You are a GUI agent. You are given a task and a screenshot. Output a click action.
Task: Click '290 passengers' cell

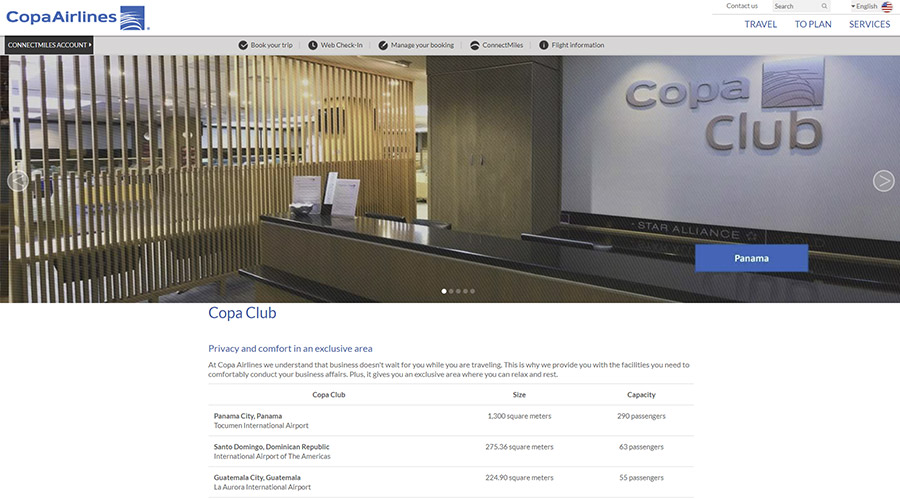(x=641, y=416)
